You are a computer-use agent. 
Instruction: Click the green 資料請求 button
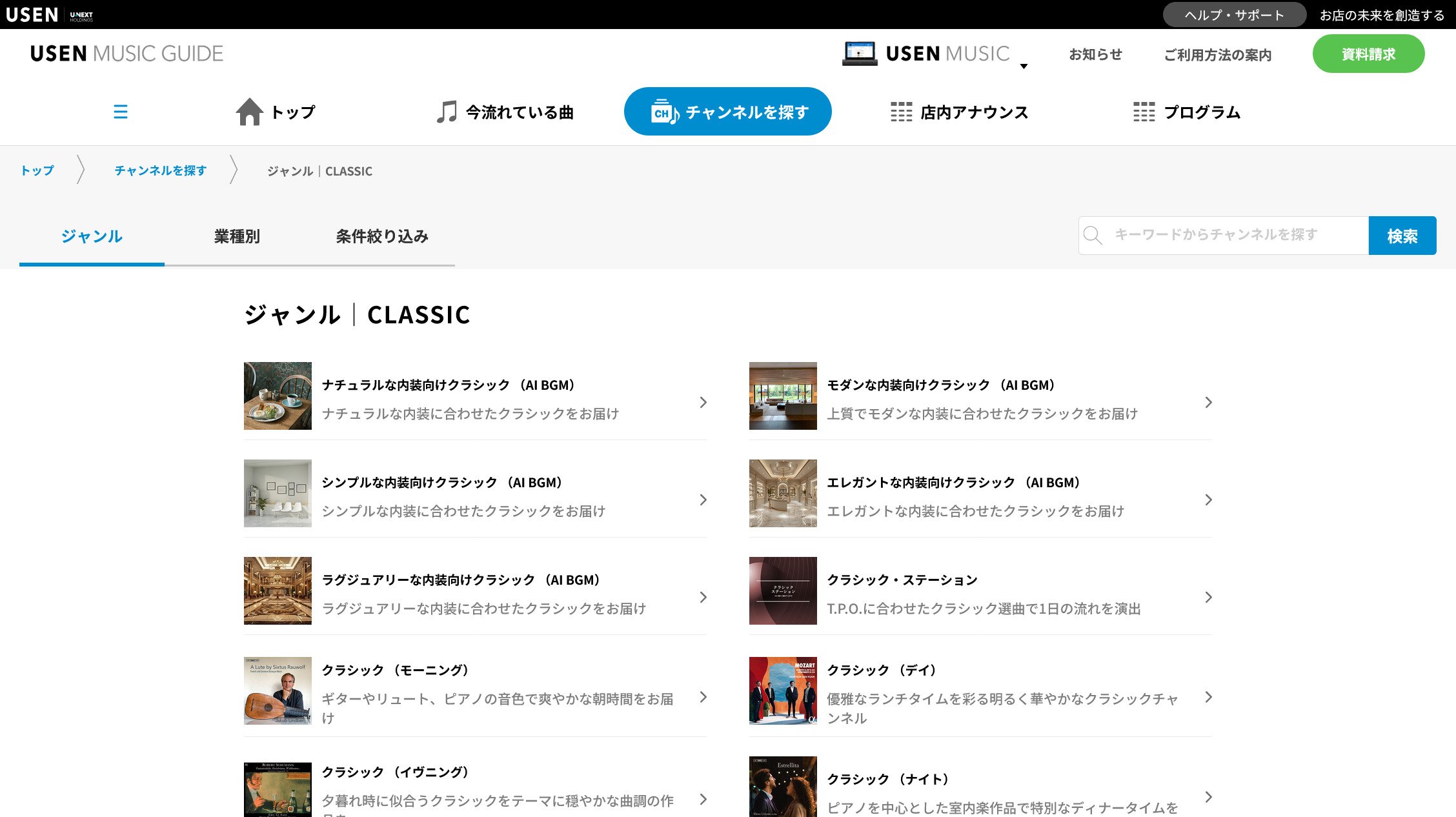pos(1368,54)
